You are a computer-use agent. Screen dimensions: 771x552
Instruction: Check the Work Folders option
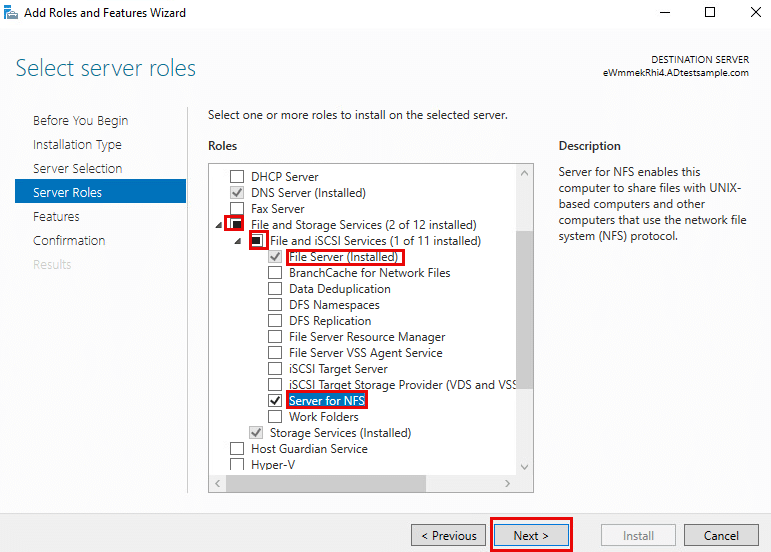275,417
